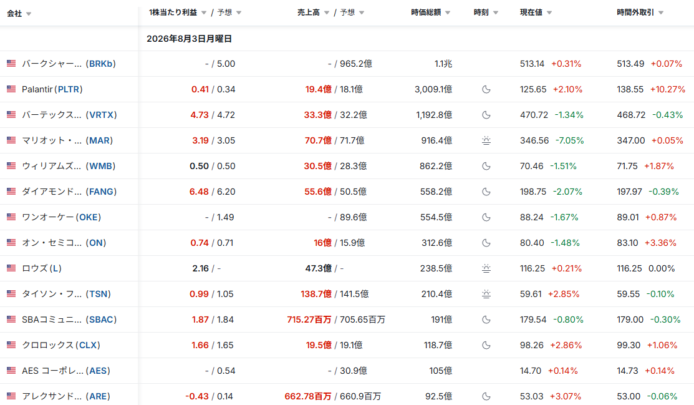694x405 pixels.
Task: Click the moon icon in VRTX row
Action: click(486, 115)
